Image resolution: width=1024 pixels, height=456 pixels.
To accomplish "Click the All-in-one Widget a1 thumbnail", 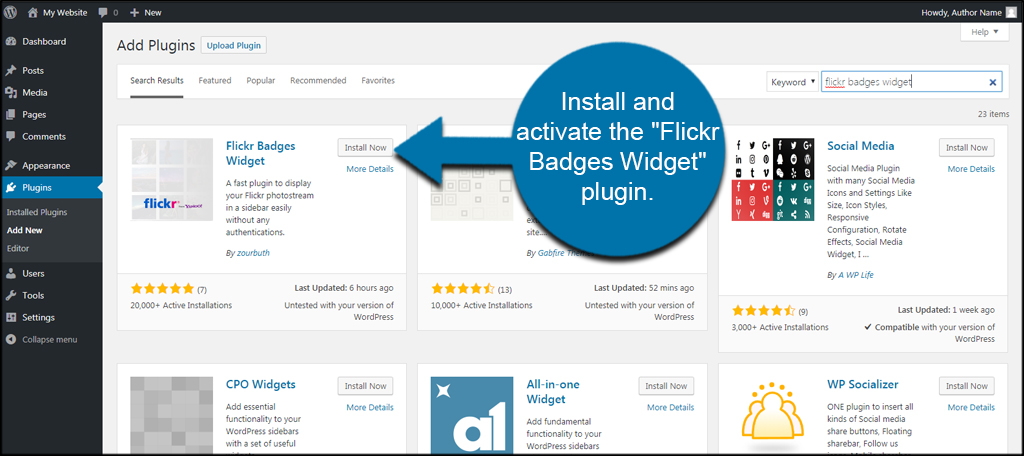I will [x=472, y=415].
